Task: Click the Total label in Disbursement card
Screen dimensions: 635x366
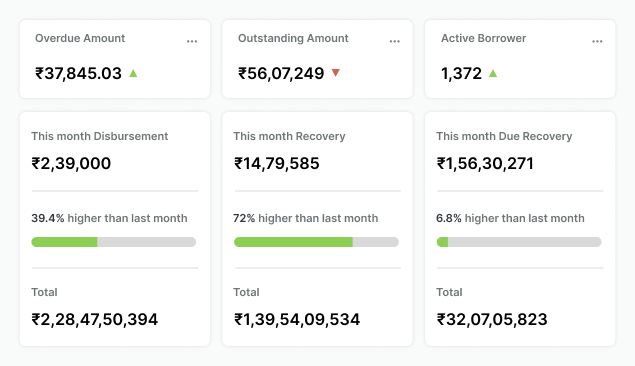Action: (x=45, y=292)
